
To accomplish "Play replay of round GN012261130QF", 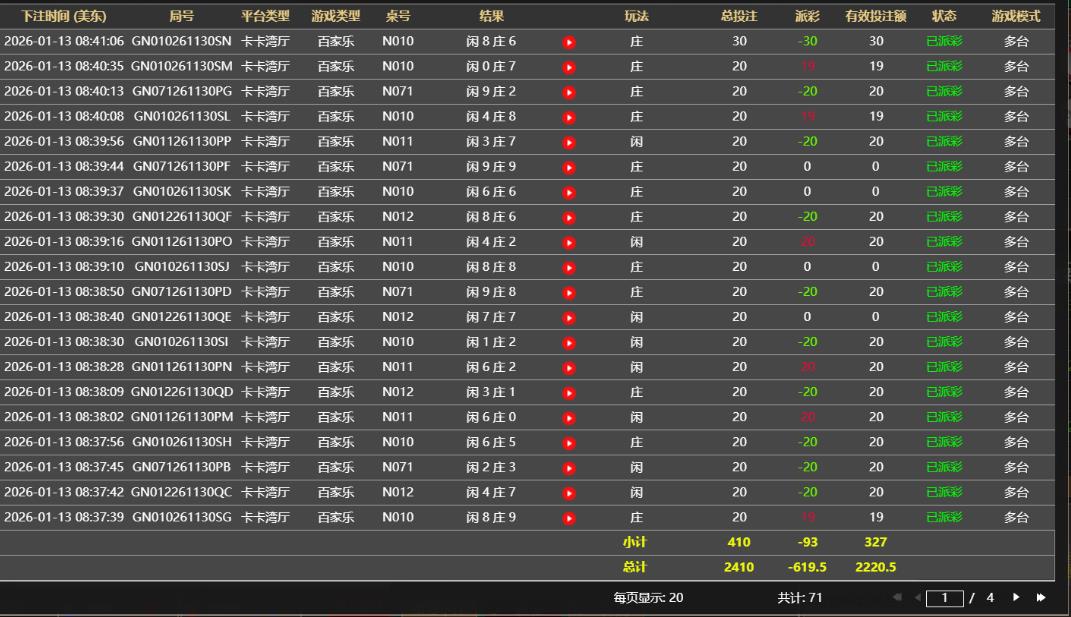I will click(x=569, y=217).
